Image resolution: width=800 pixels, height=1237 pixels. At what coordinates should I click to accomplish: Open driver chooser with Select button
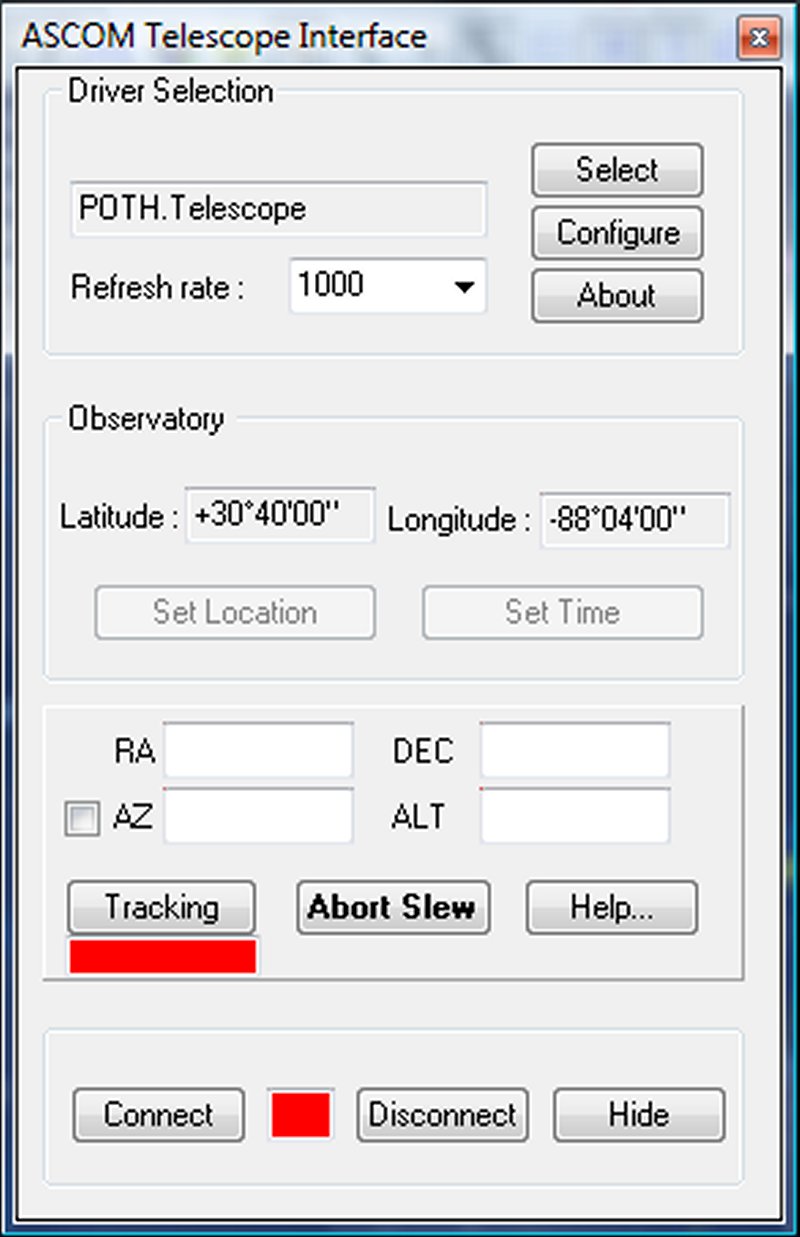click(x=617, y=170)
